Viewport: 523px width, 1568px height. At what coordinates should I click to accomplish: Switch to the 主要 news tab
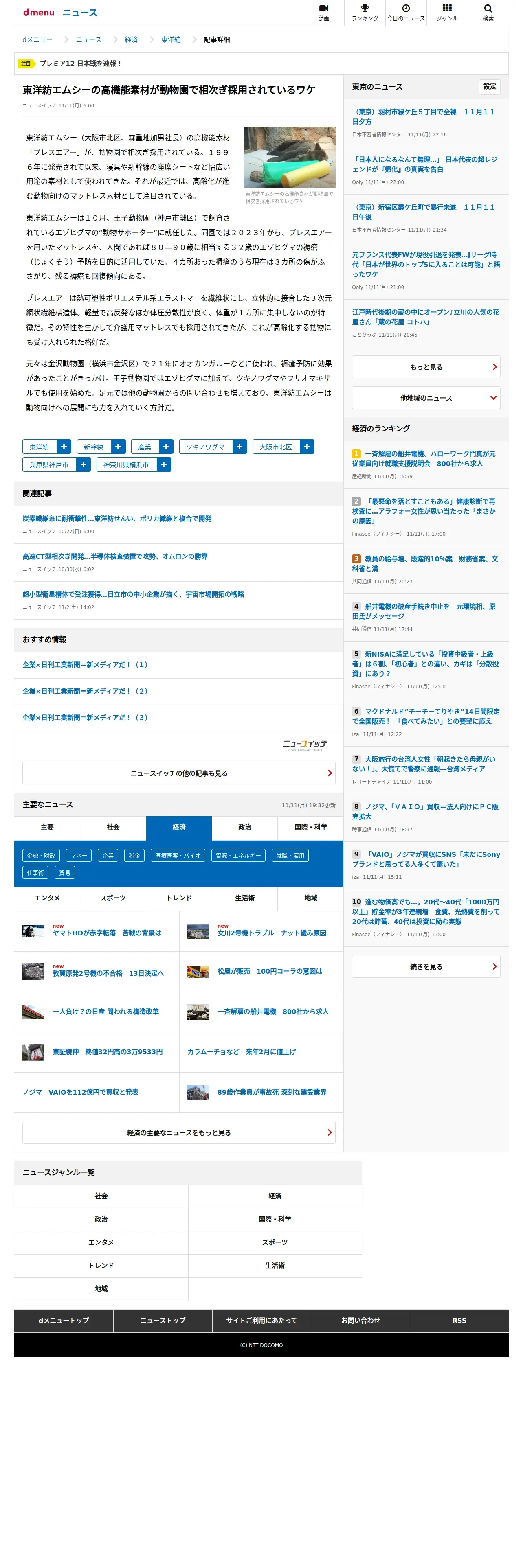[x=47, y=827]
